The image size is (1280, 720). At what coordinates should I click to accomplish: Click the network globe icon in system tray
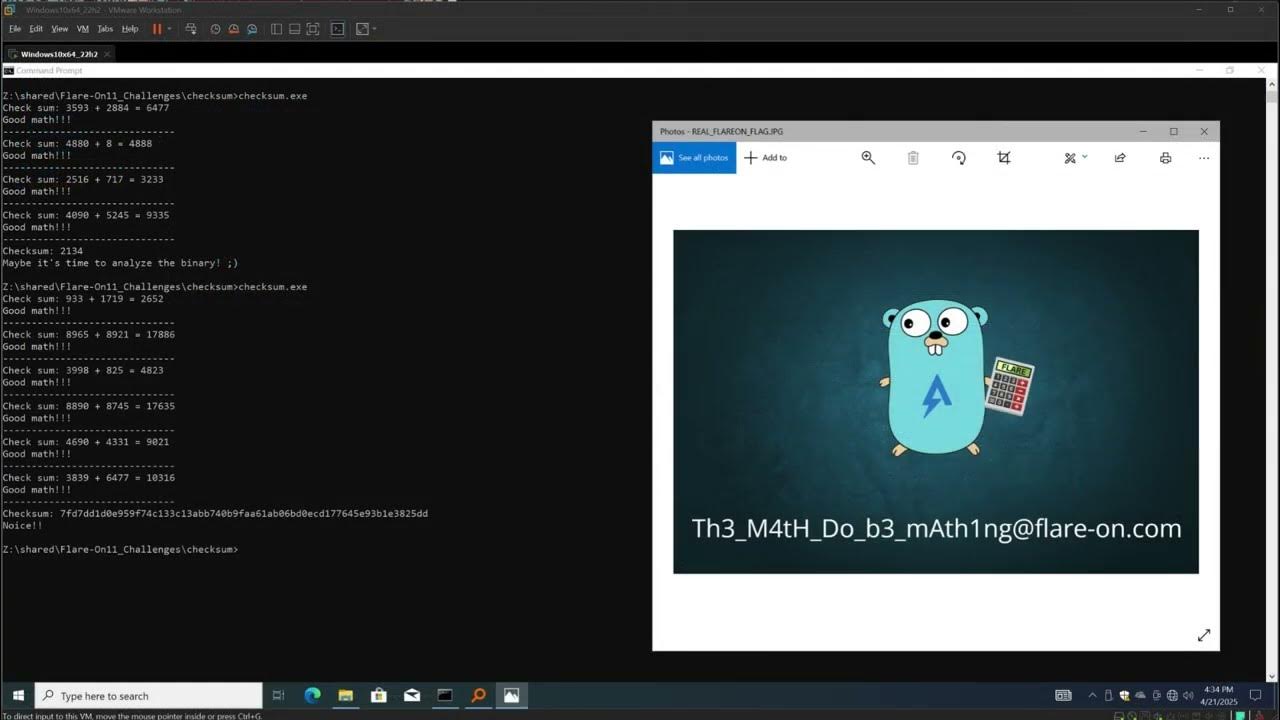(1171, 696)
